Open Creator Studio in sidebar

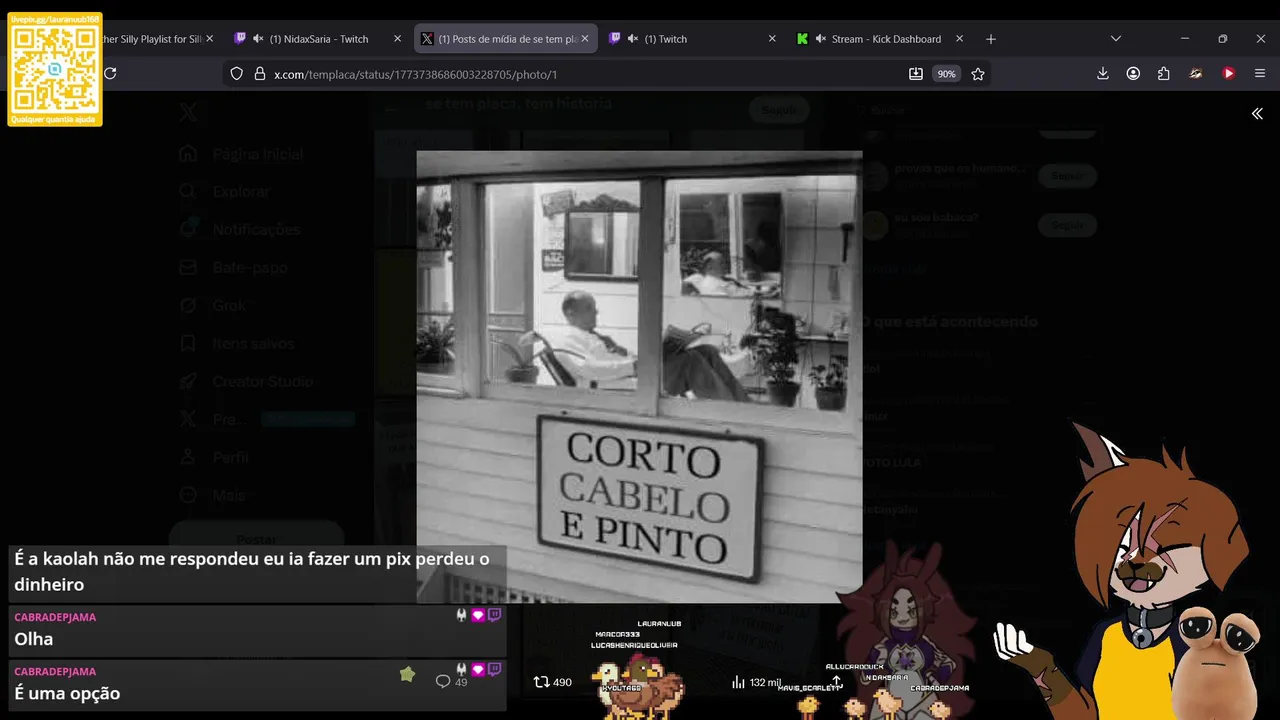tap(262, 382)
